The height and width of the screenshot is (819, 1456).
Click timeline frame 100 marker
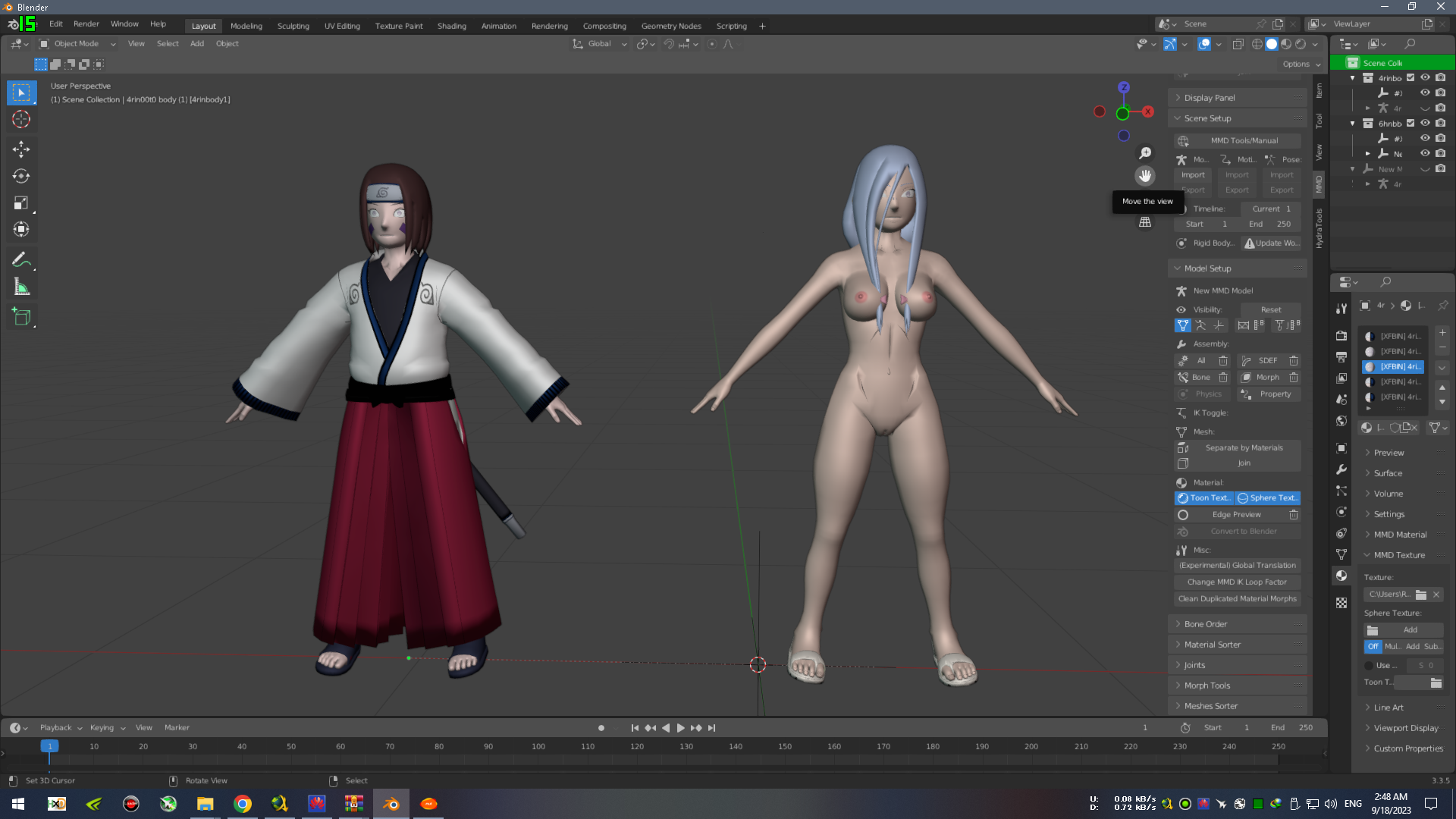538,747
